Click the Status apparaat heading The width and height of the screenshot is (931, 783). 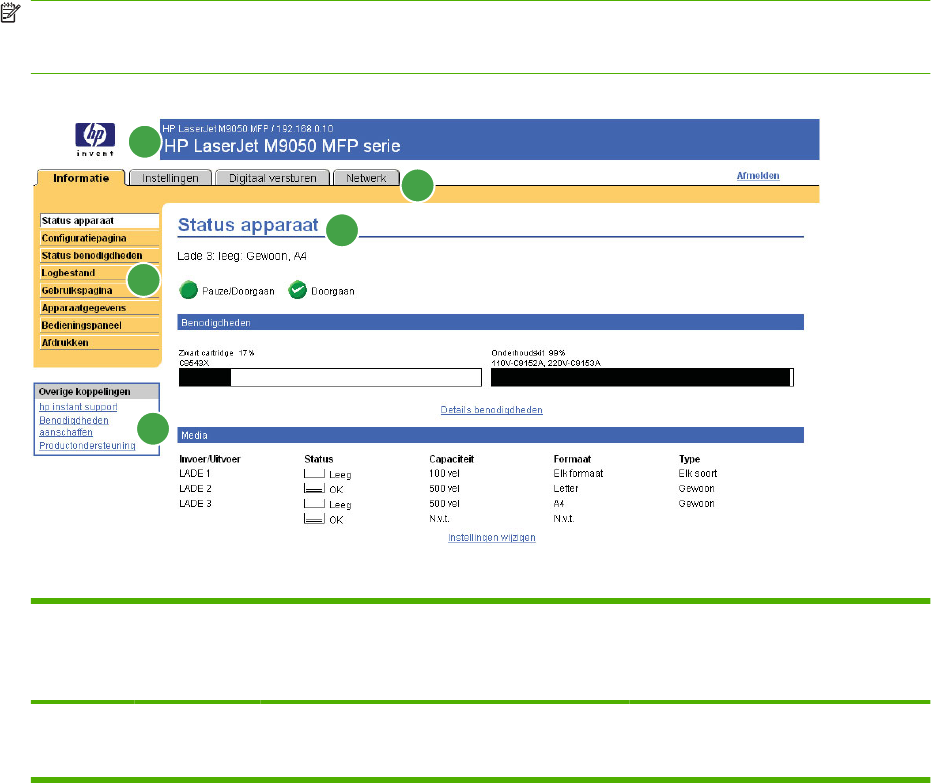coord(248,225)
